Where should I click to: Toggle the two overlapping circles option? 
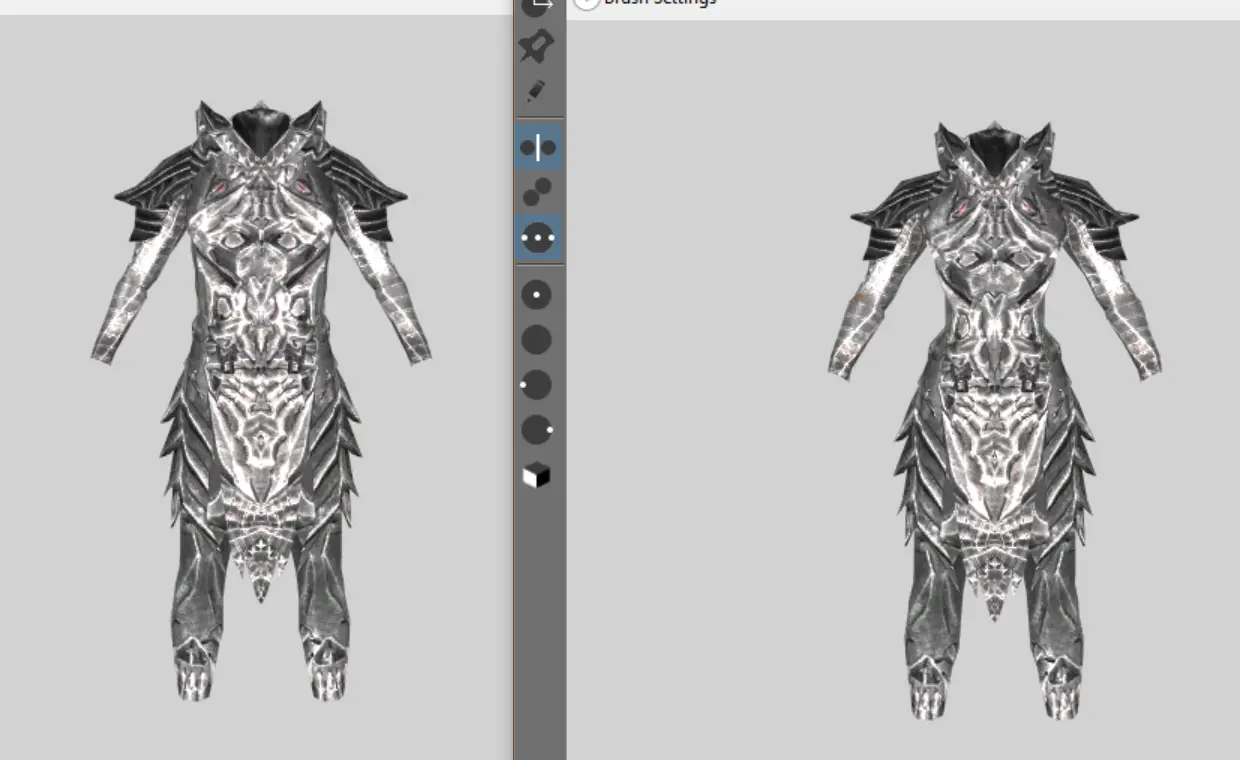coord(538,192)
